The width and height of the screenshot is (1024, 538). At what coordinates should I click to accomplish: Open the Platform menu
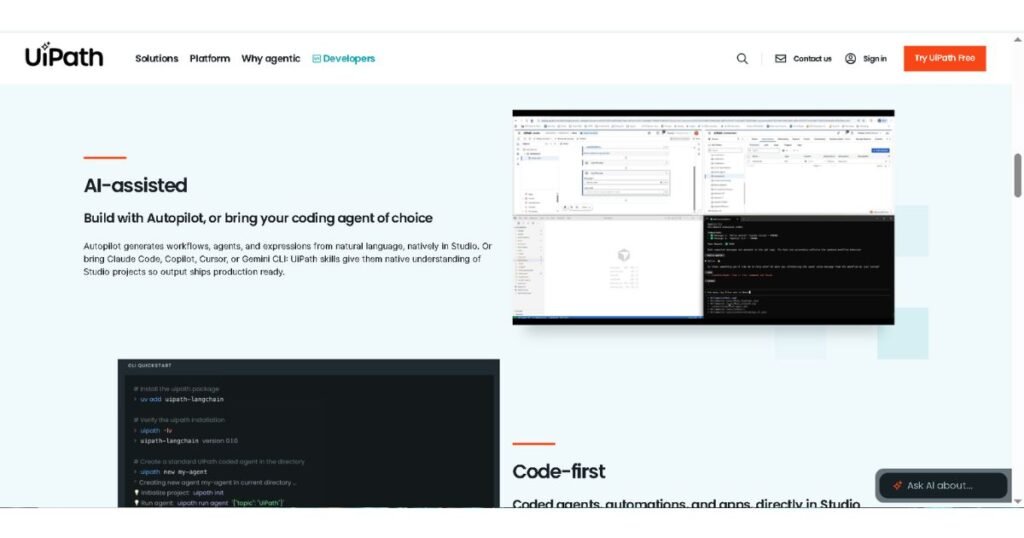[210, 58]
